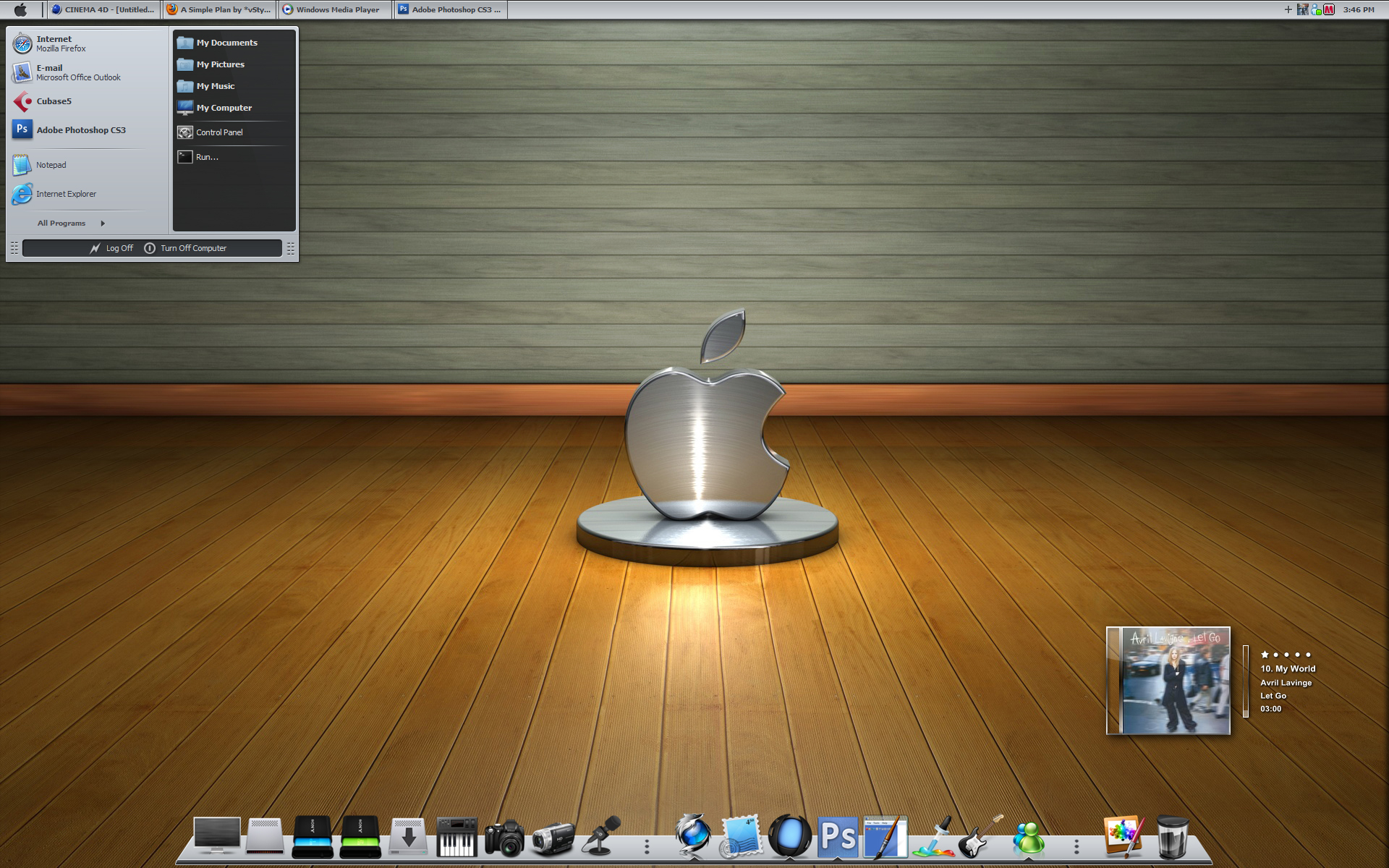
Task: Click the eyedropper color dock icon
Action: (934, 837)
